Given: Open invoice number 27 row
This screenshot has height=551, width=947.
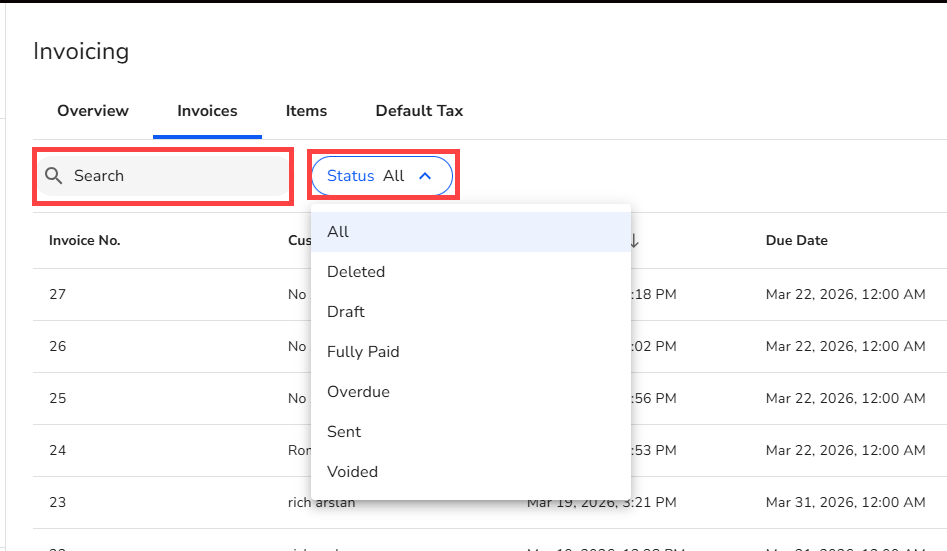Looking at the screenshot, I should point(58,294).
